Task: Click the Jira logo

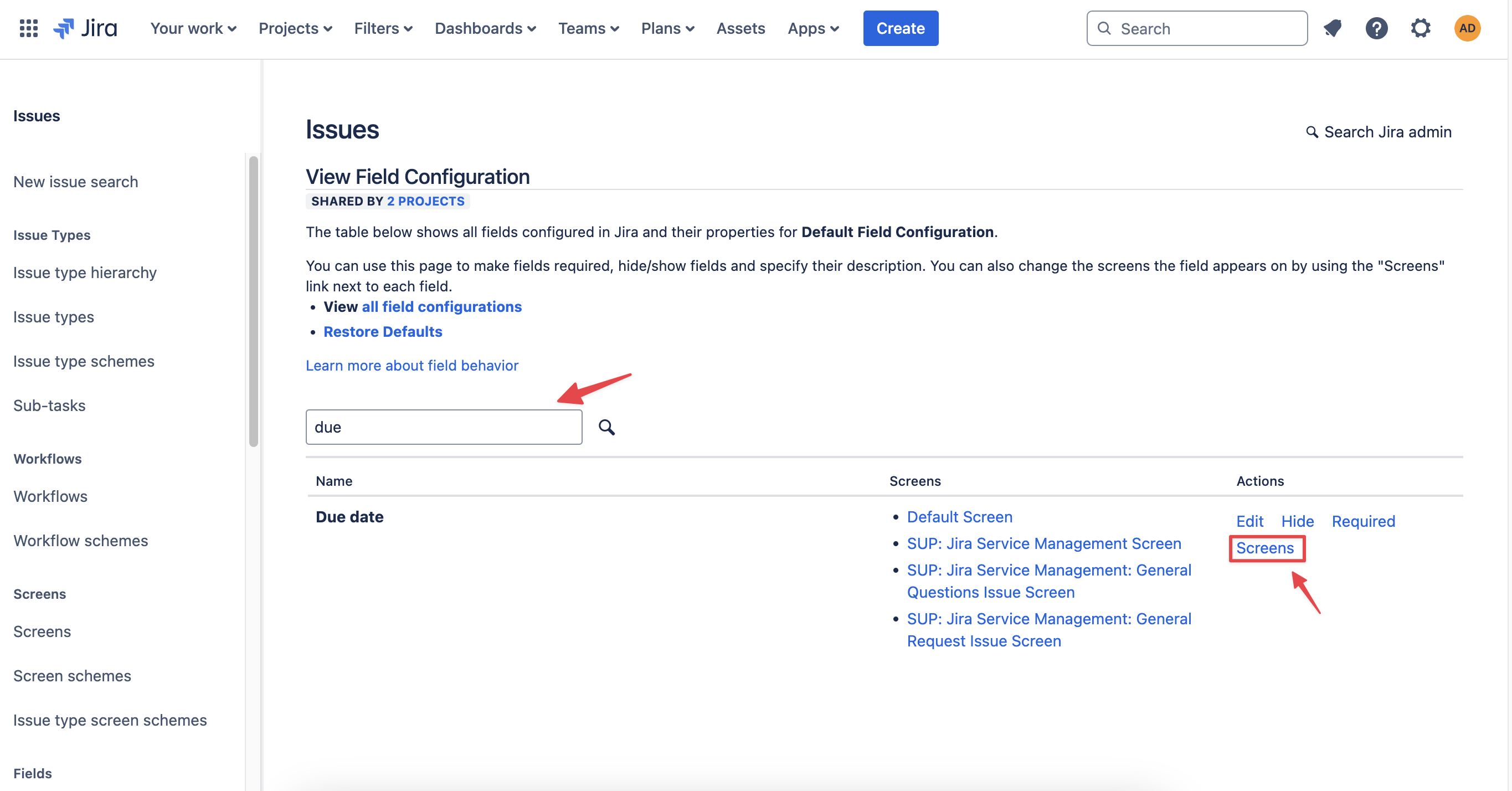Action: 86,28
